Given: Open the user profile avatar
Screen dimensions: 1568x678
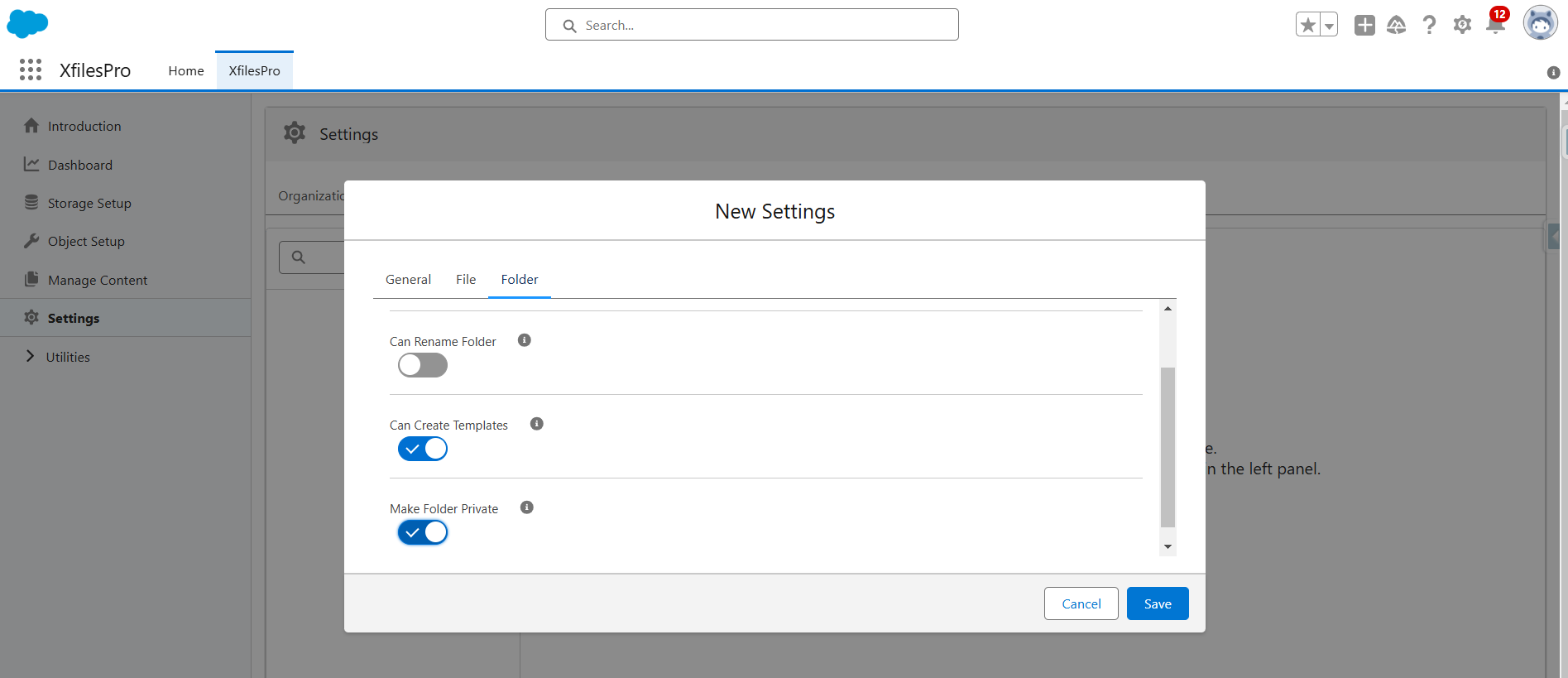Looking at the screenshot, I should pyautogui.click(x=1541, y=23).
